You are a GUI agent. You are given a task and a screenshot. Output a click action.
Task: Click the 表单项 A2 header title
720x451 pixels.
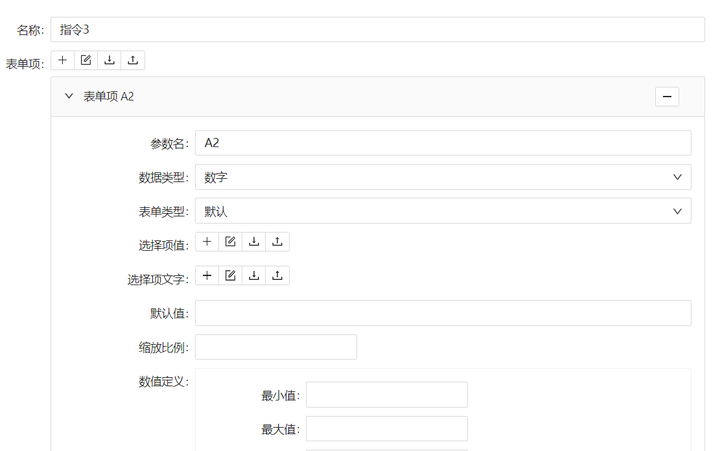tap(108, 96)
